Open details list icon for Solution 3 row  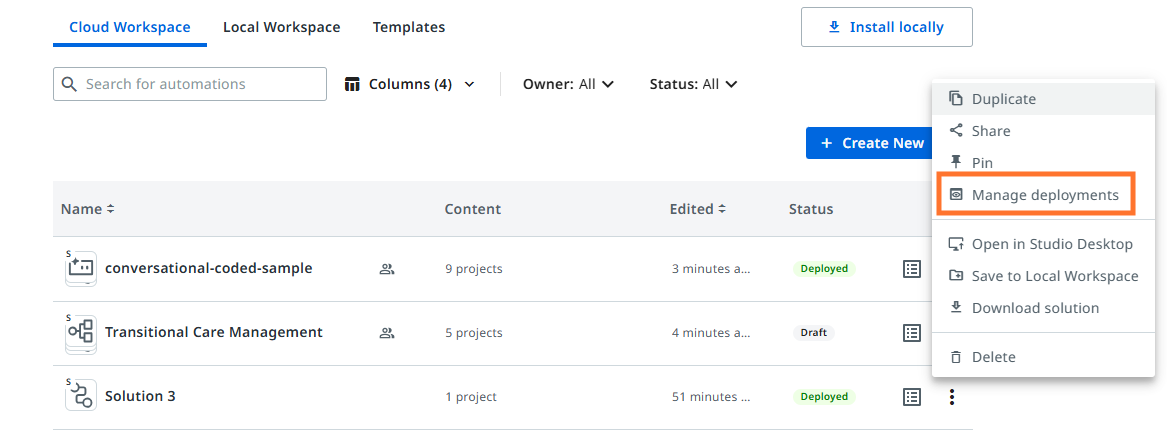click(x=912, y=397)
